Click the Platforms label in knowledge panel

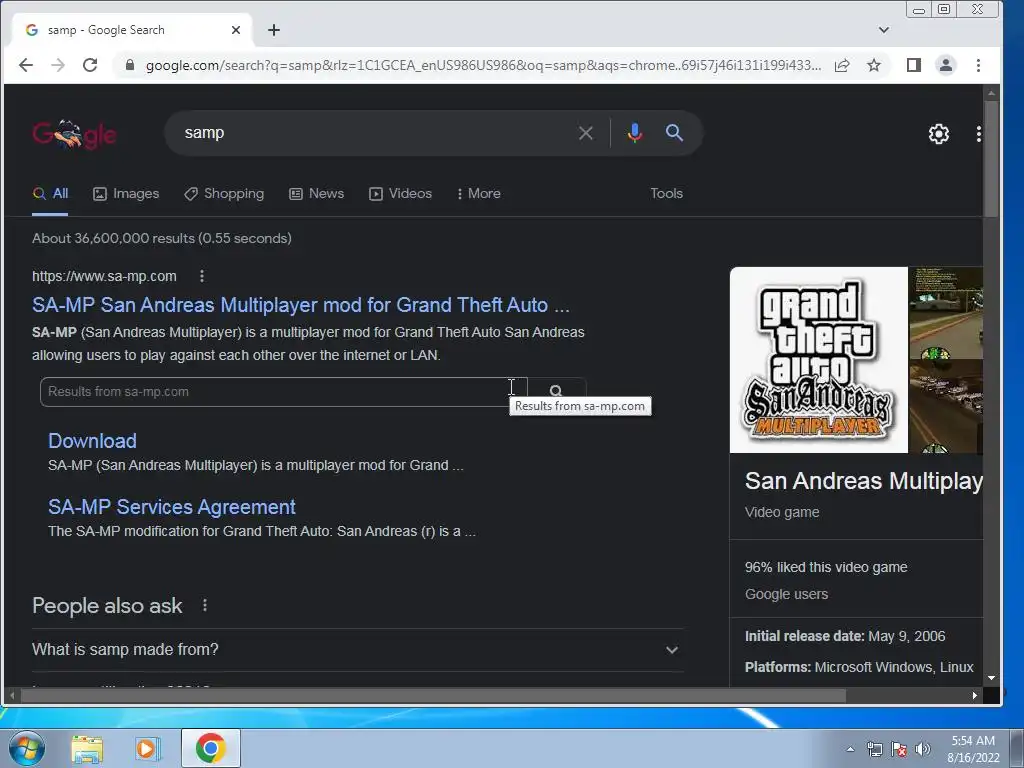778,667
